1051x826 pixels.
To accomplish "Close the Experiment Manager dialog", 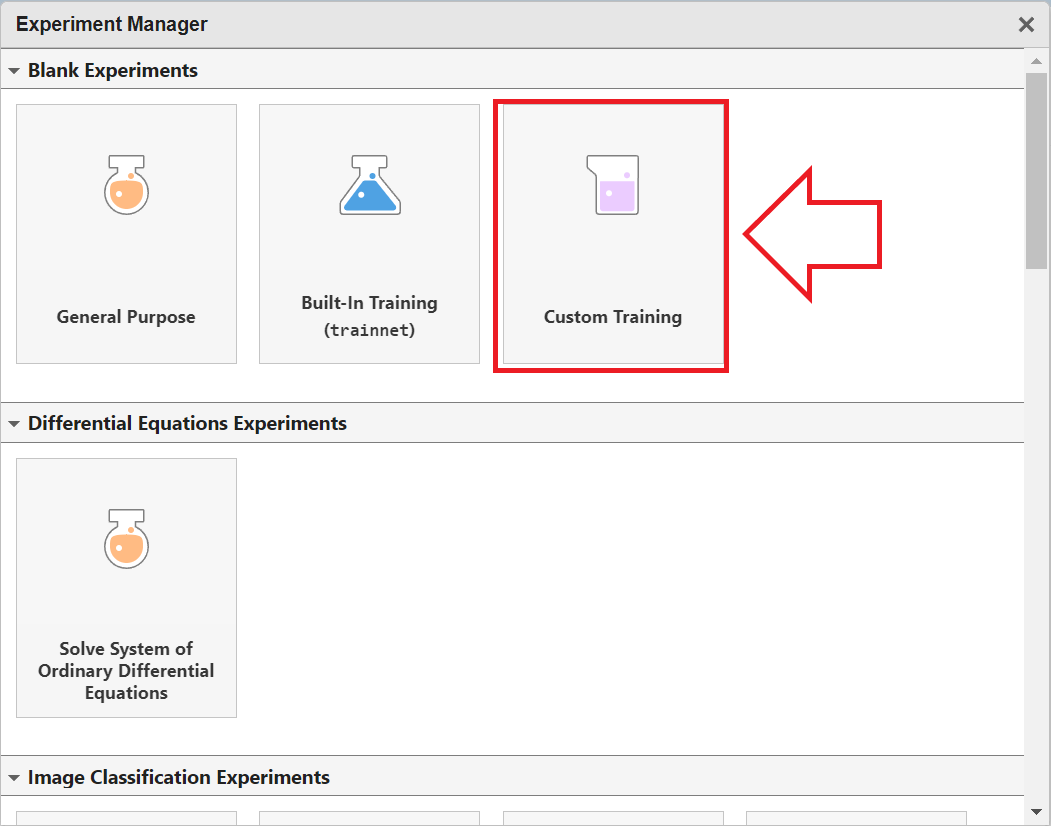I will pos(1026,25).
